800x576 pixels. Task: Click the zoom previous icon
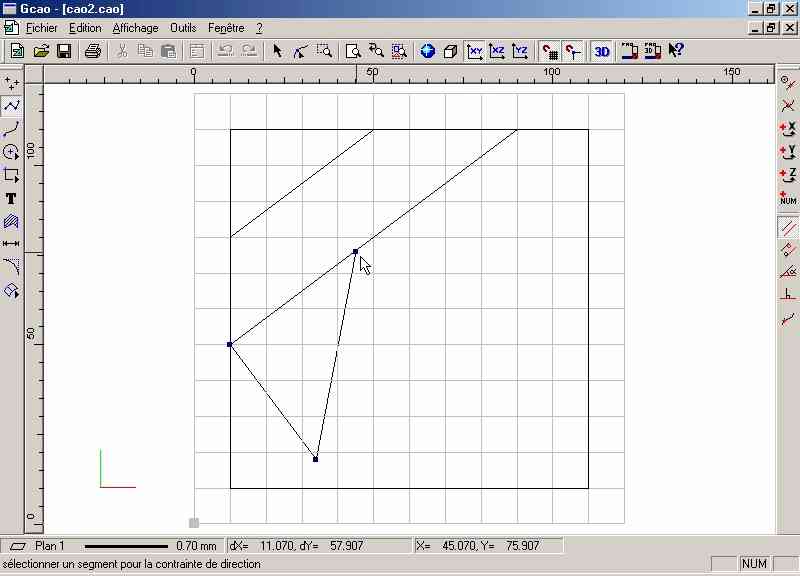coord(376,51)
